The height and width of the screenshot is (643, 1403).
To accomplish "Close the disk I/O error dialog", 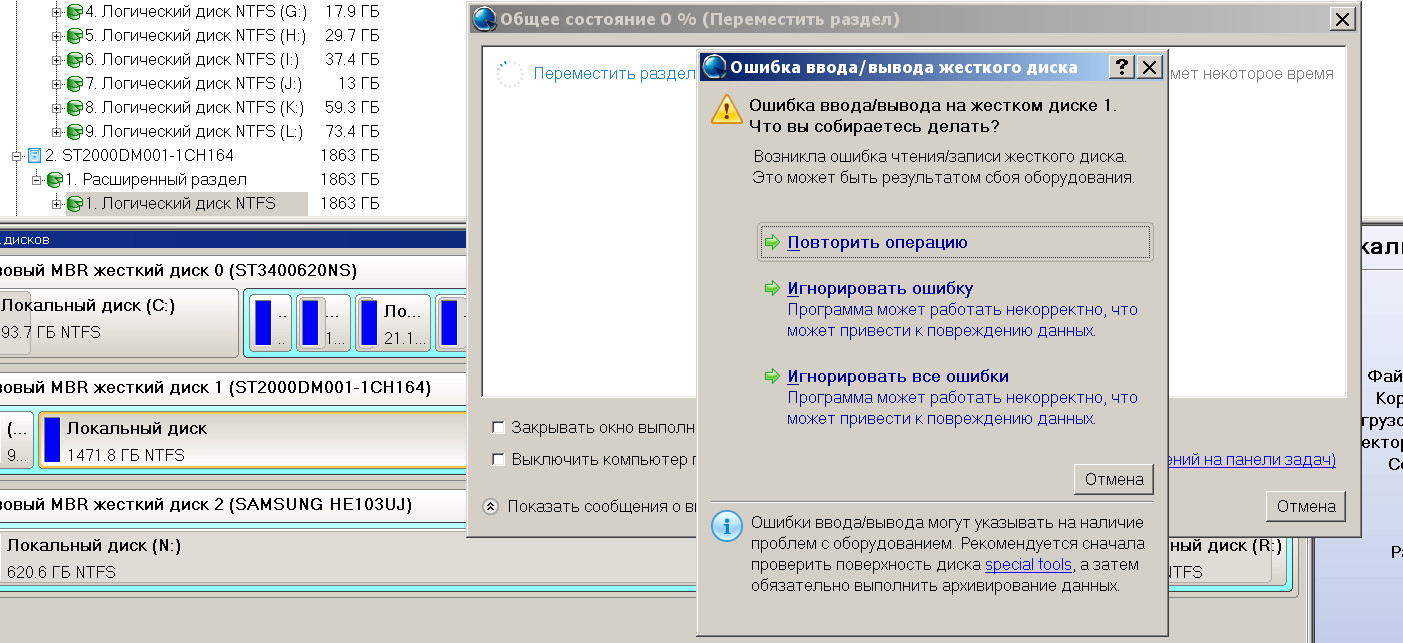I will click(x=1150, y=67).
